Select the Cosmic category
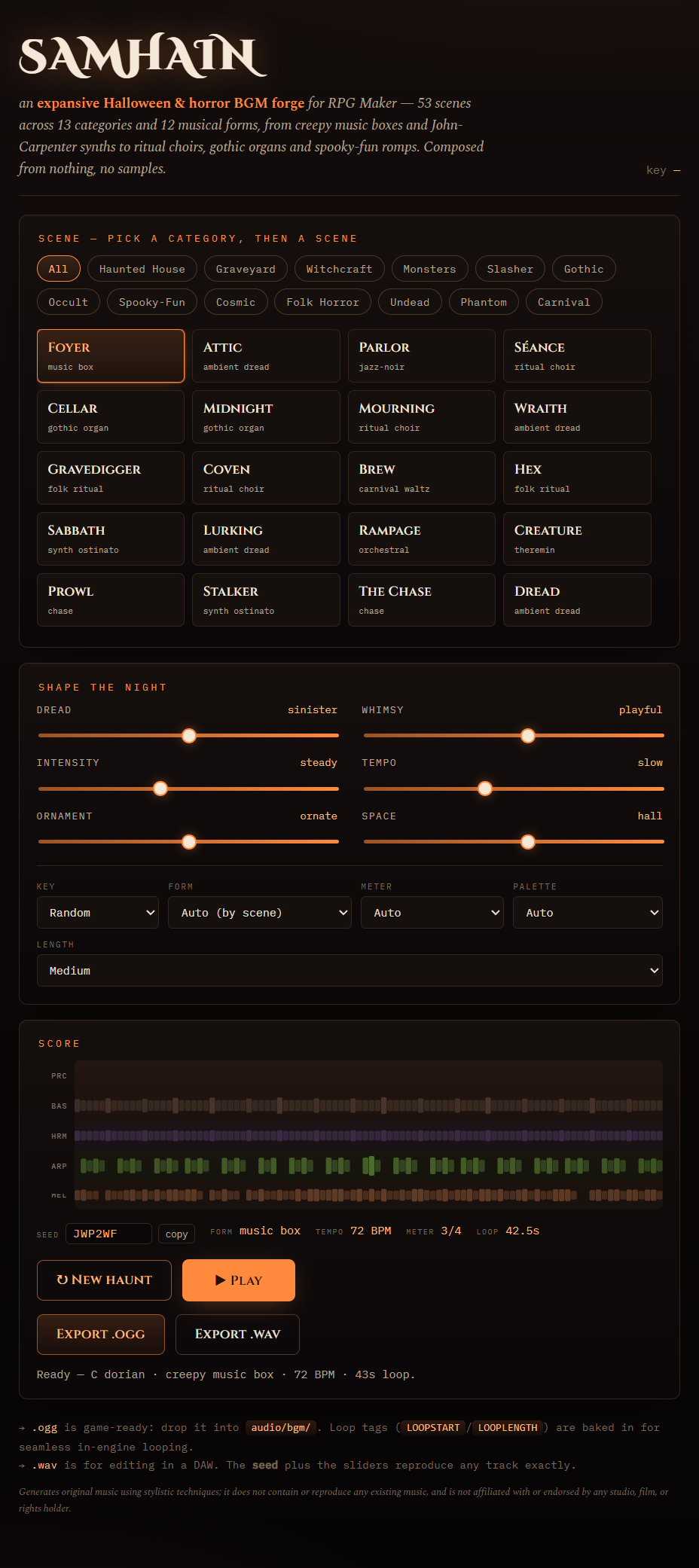 pos(236,302)
